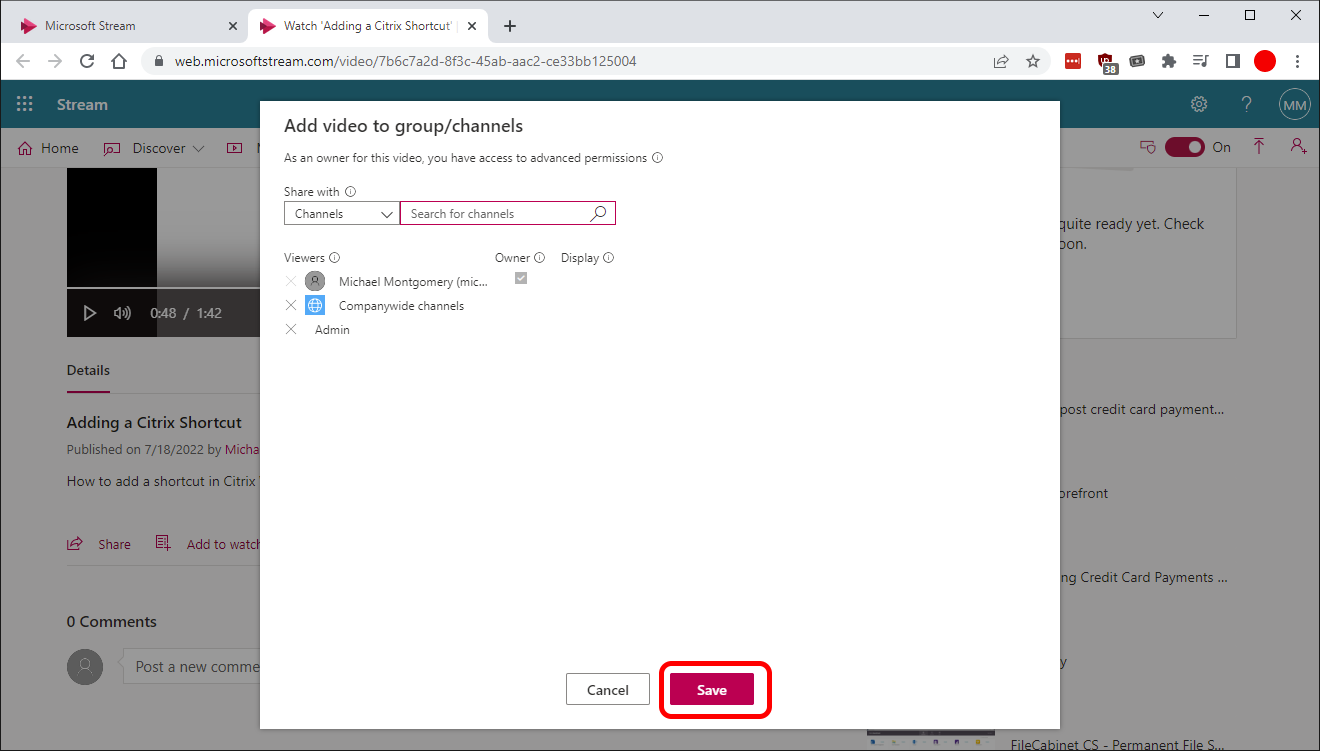Open Stream settings gear
This screenshot has height=751, width=1320.
(x=1199, y=104)
